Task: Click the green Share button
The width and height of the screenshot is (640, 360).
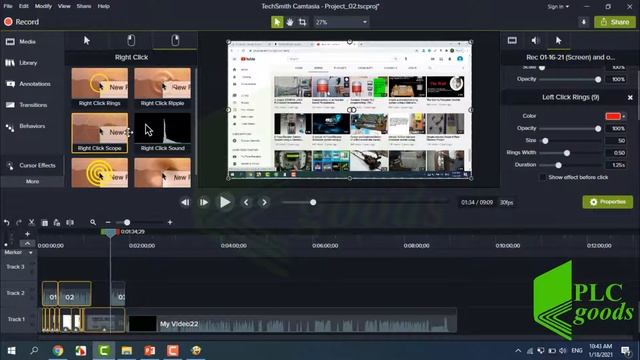Action: point(615,22)
